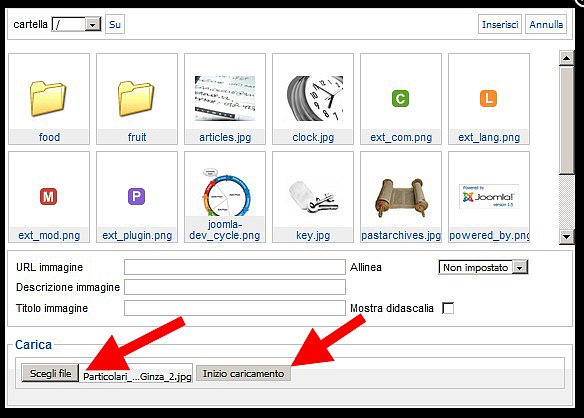Click Scegli file to browse

pyautogui.click(x=50, y=373)
